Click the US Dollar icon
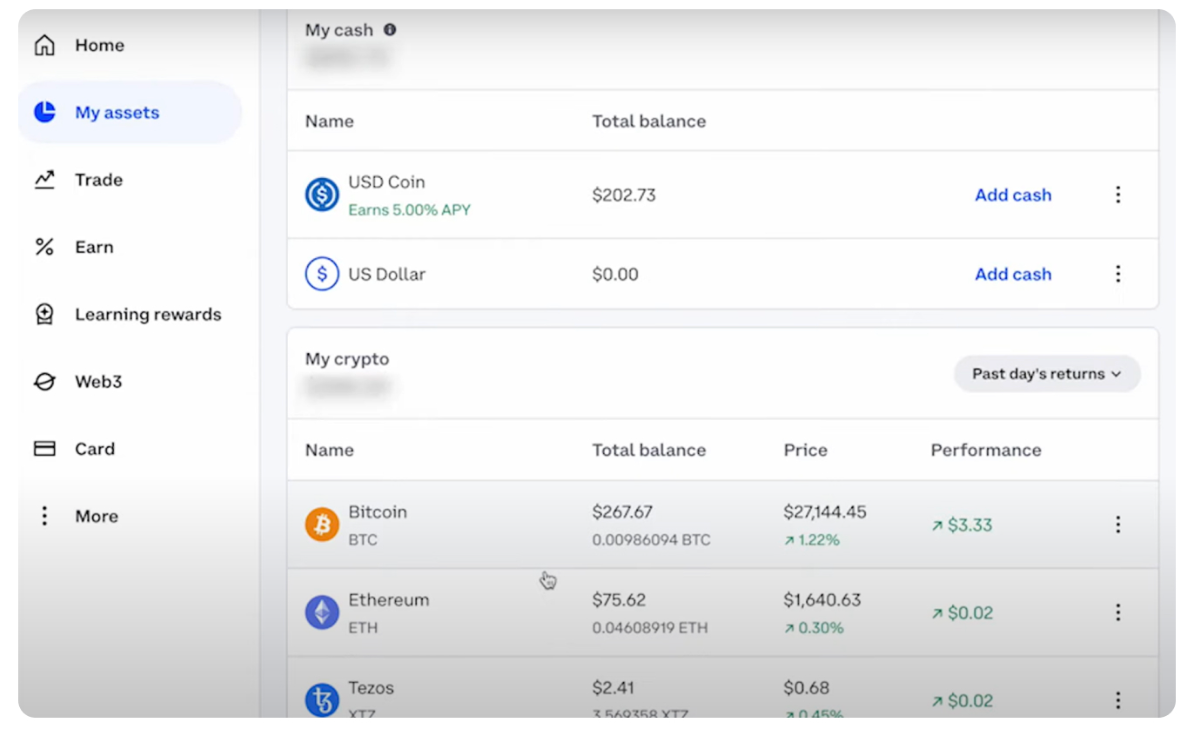 click(x=322, y=274)
